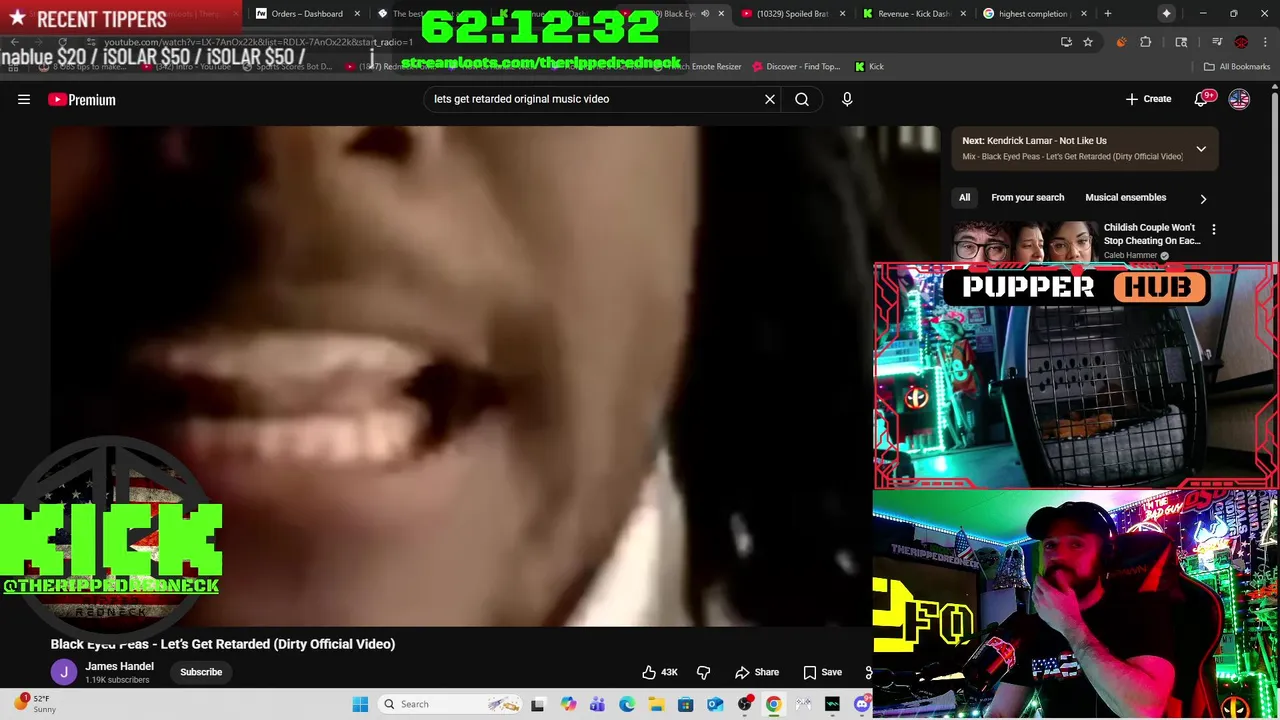
Task: Open Task View on the taskbar
Action: point(537,704)
